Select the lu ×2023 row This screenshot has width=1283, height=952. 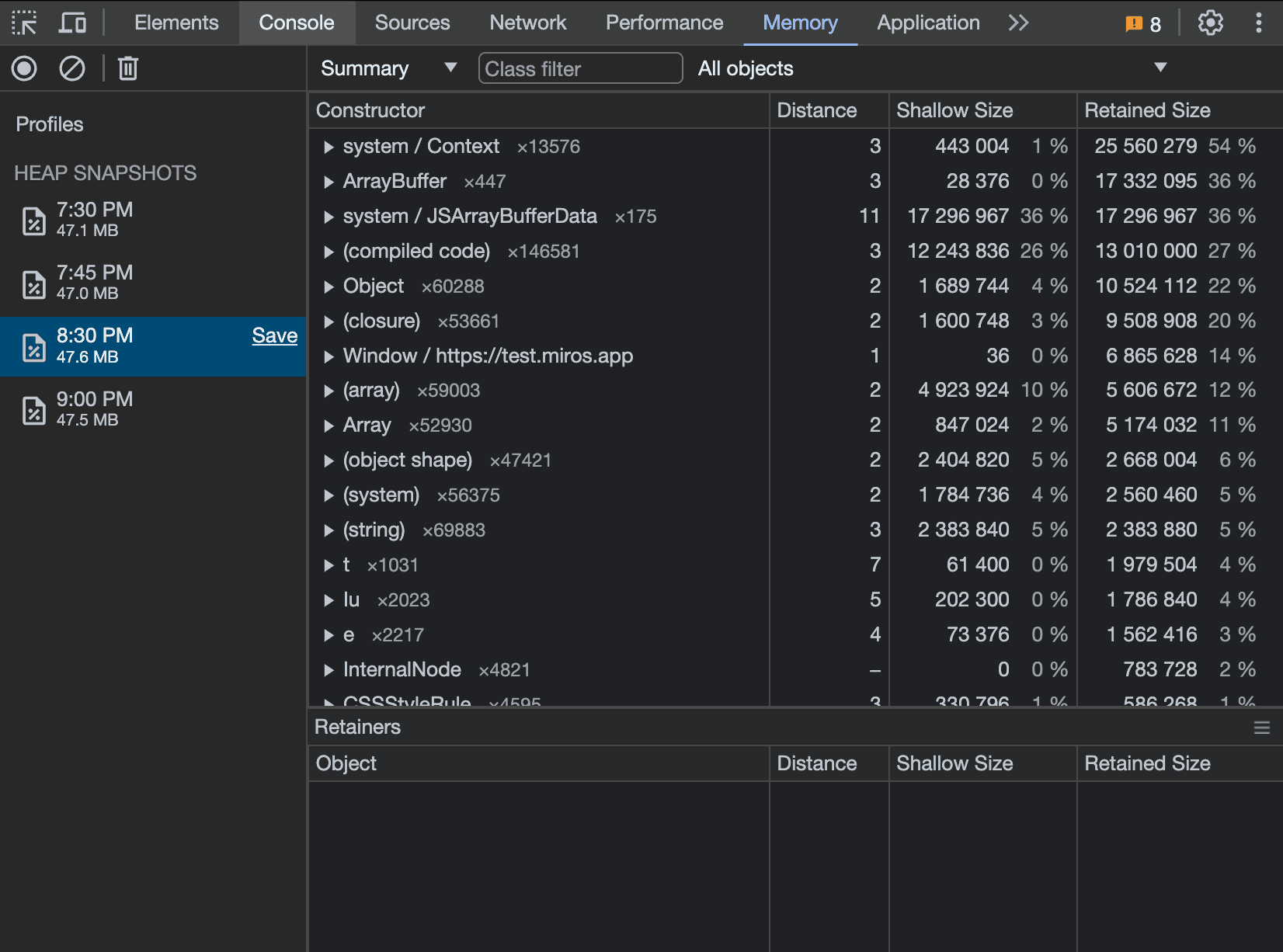(795, 600)
